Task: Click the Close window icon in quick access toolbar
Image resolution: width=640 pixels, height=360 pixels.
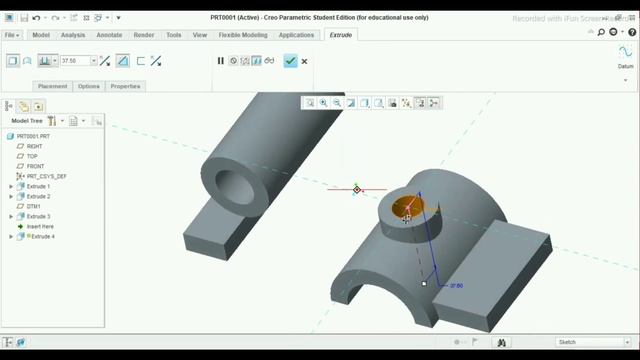Action: pyautogui.click(x=86, y=18)
